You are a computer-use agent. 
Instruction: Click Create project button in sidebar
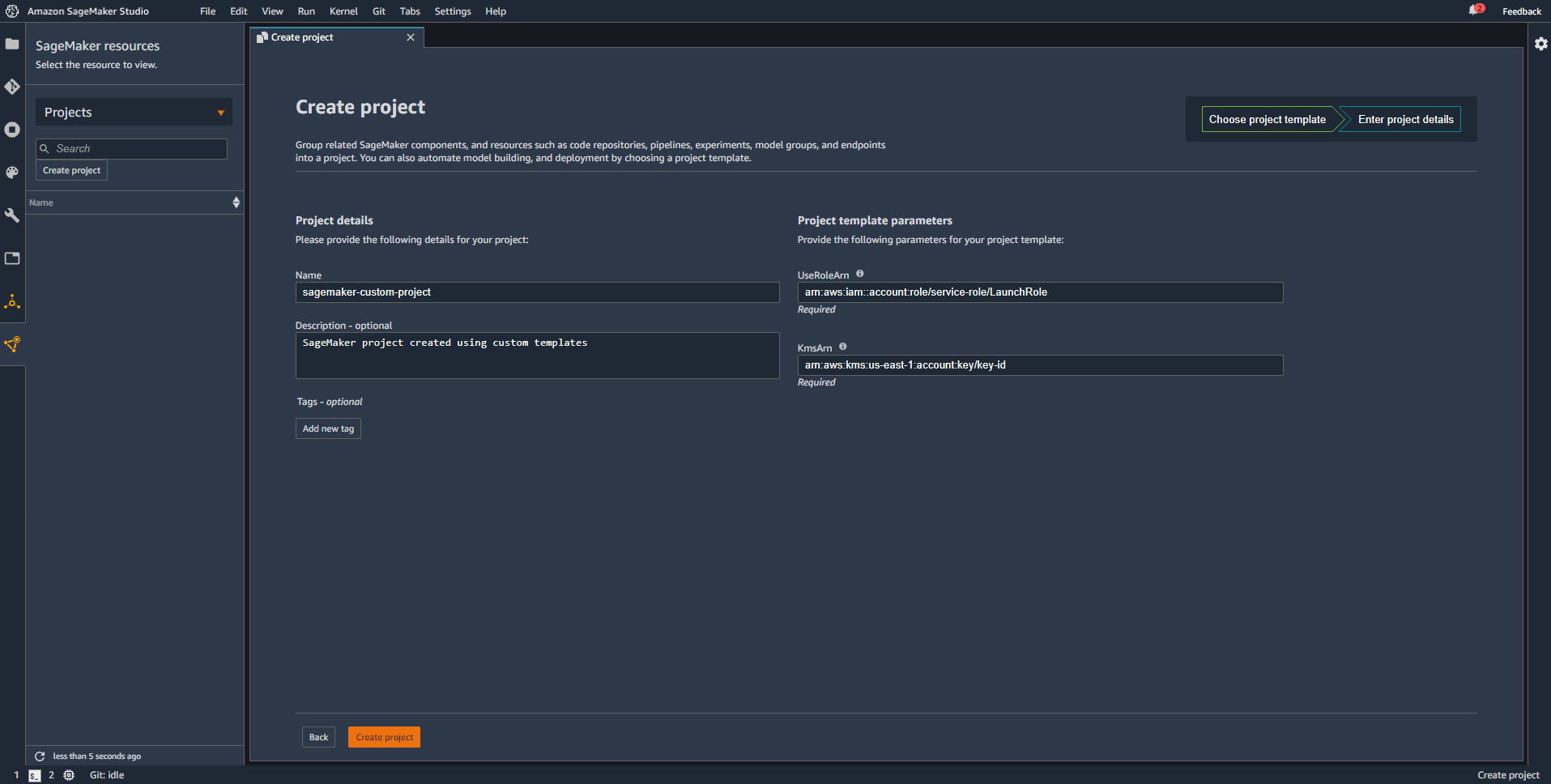coord(71,170)
